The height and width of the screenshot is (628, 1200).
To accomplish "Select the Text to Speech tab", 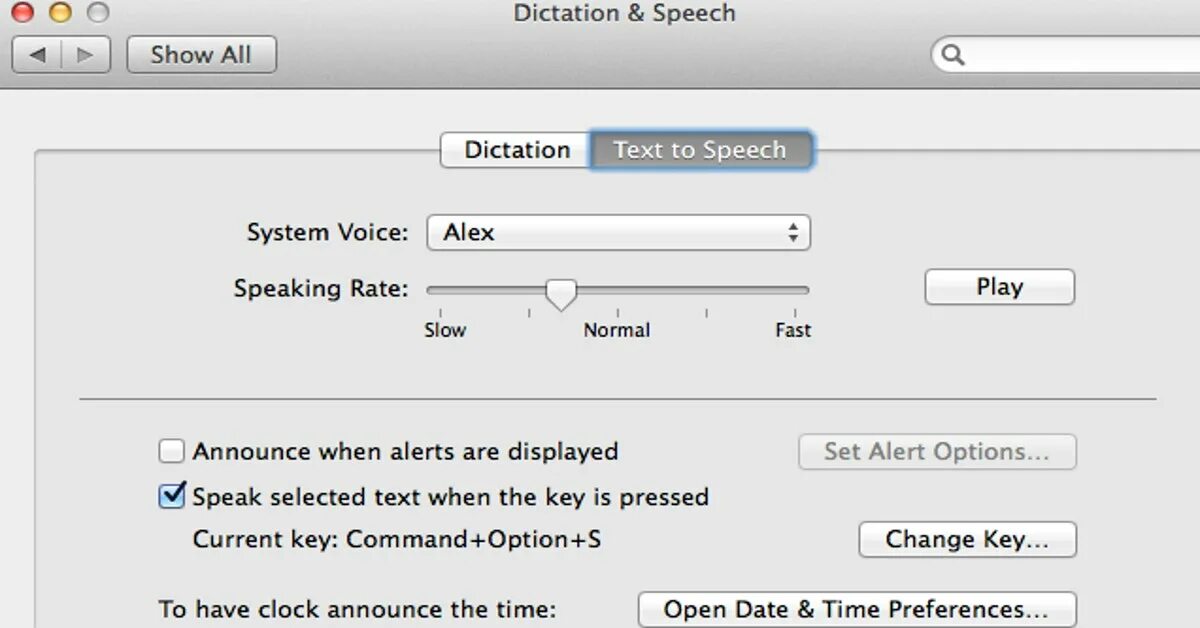I will click(700, 150).
